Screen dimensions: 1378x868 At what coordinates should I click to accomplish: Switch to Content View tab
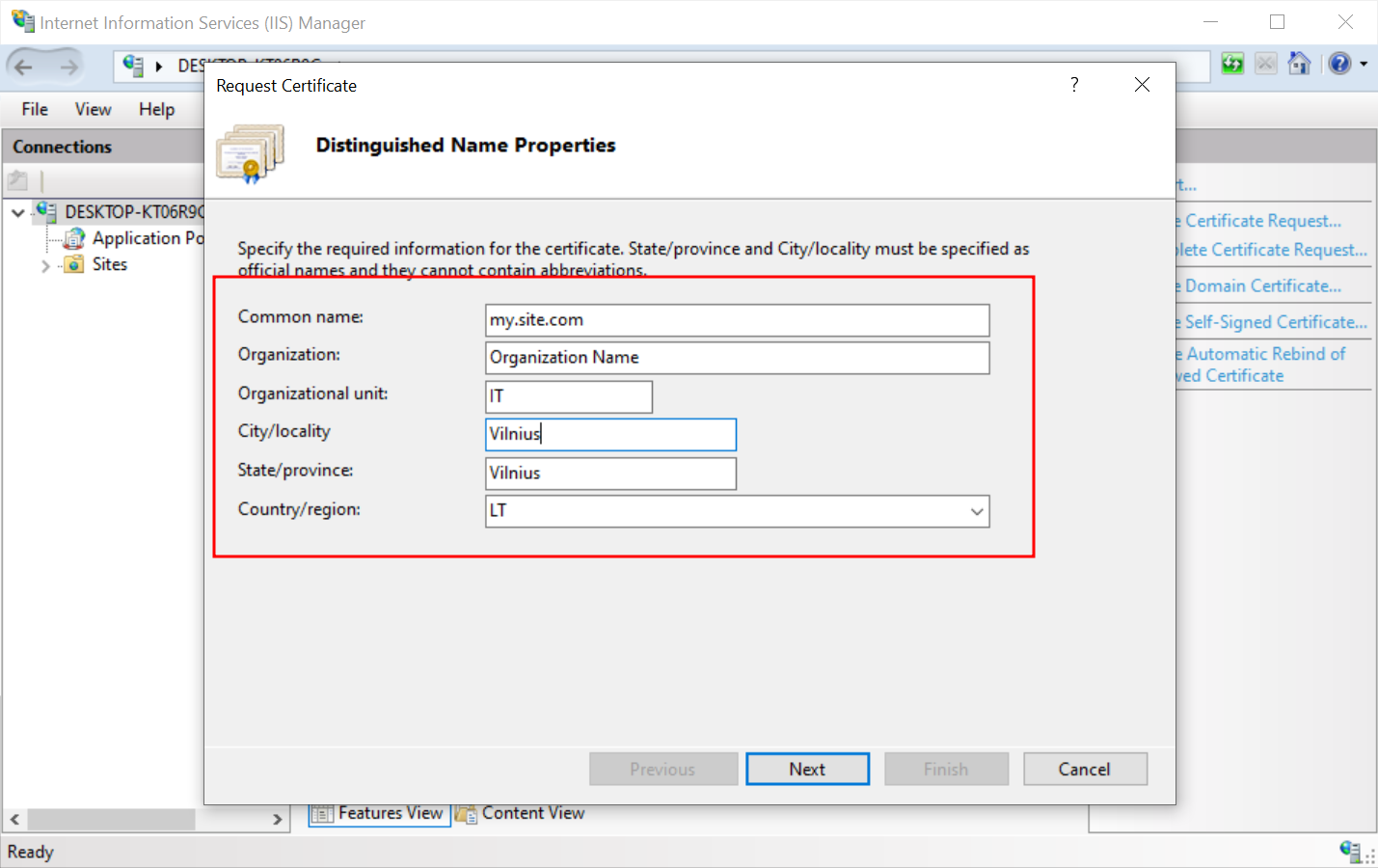[522, 813]
